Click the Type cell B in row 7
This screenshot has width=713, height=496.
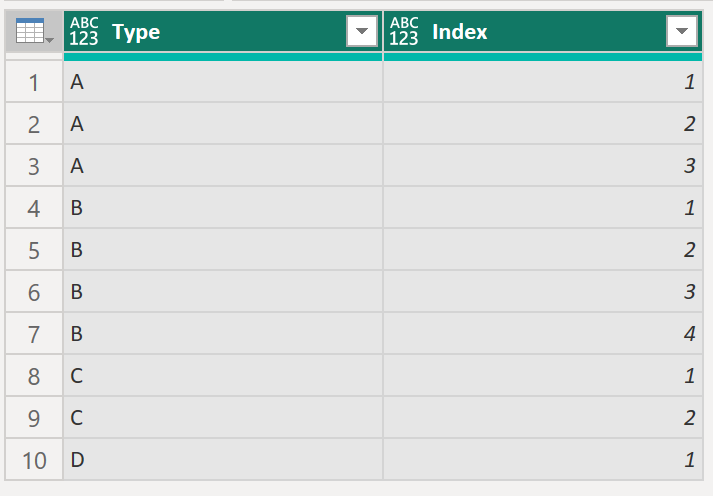click(223, 334)
